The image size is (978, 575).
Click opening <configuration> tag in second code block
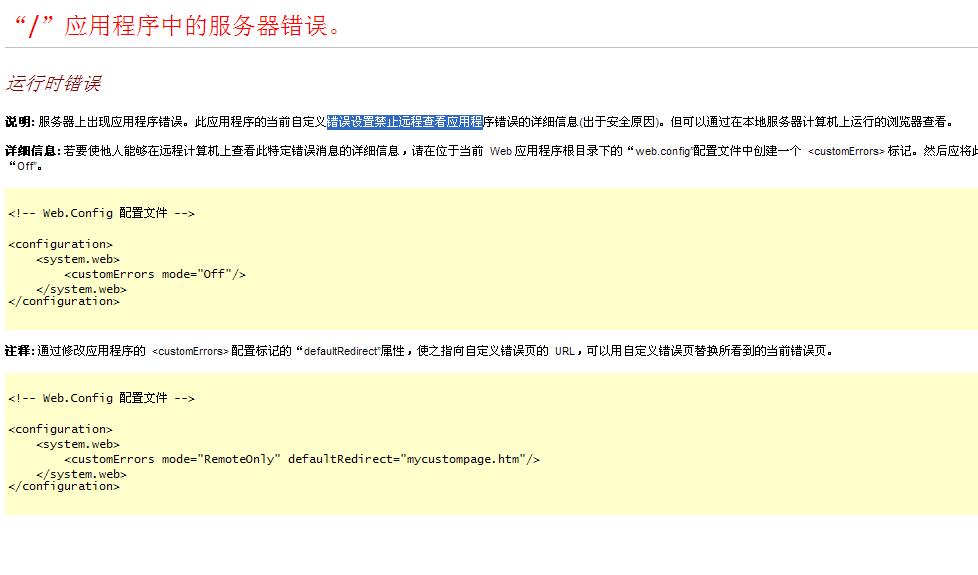(x=60, y=429)
